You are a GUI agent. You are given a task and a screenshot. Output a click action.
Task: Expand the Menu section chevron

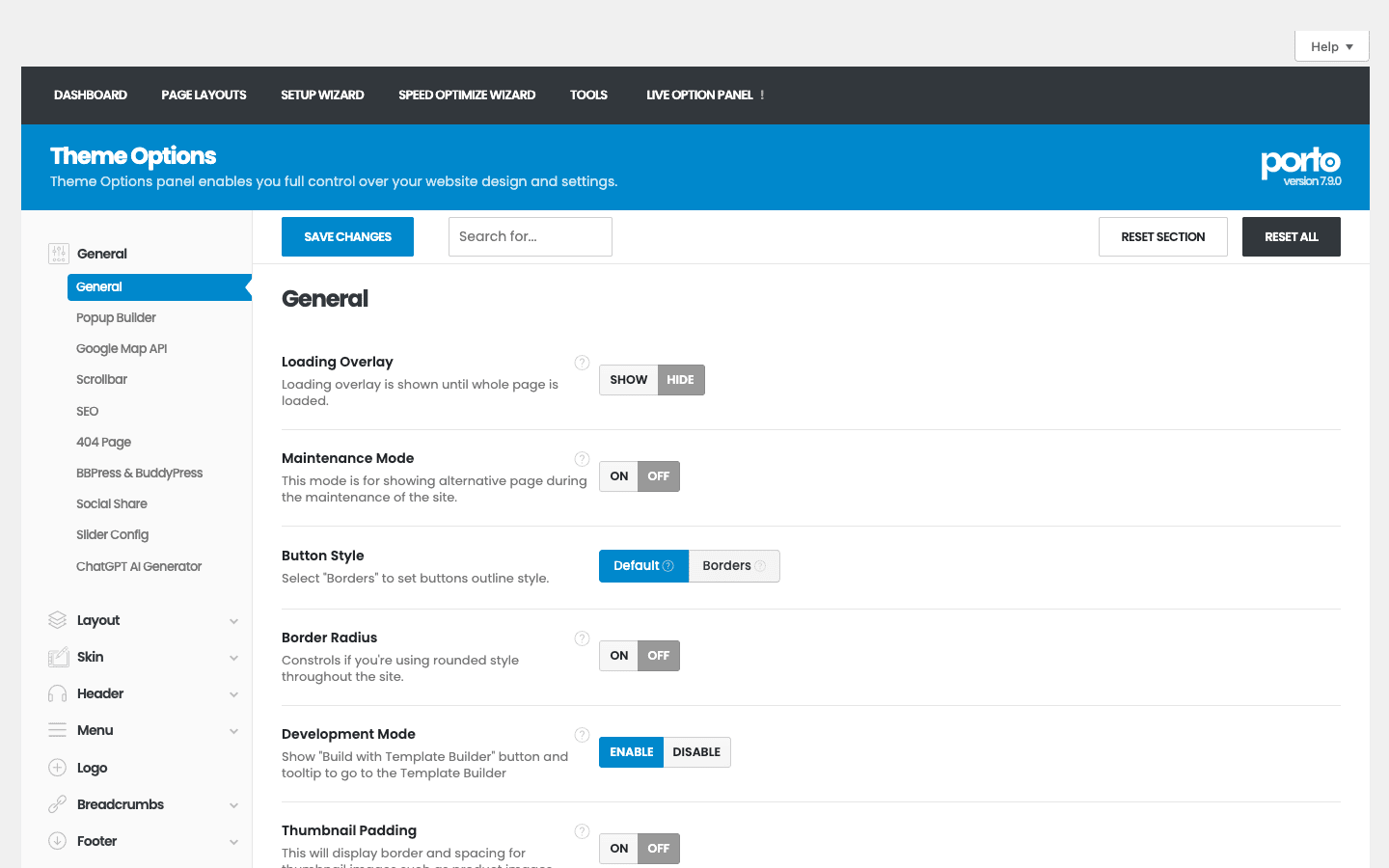pyautogui.click(x=233, y=731)
